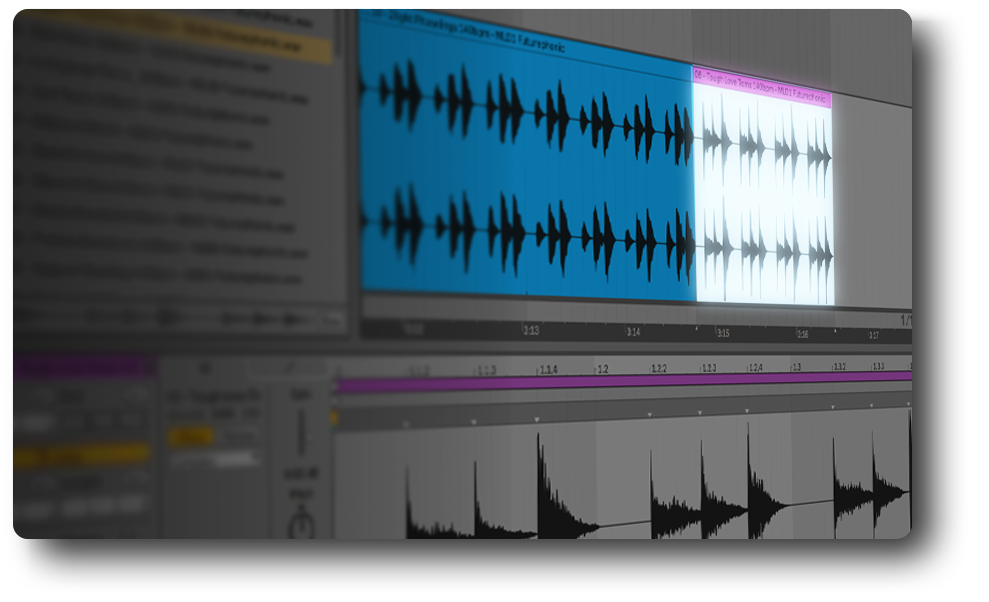Screen dimensions: 989x602
Task: Click the clip gain slider in Sample box
Action: 298,430
